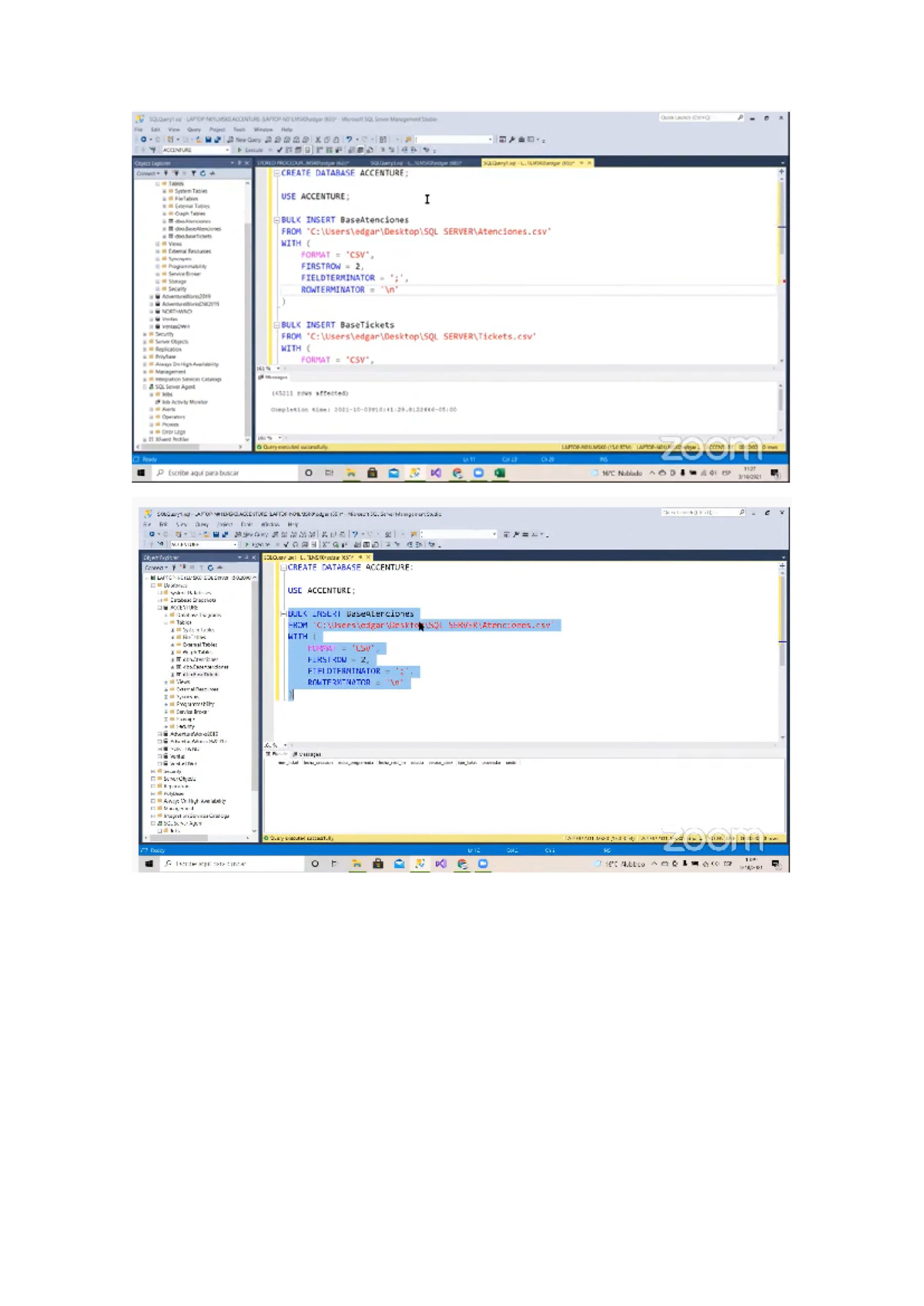Select Programmability folder in upper Object Explorer
924x1306 pixels.
[x=184, y=266]
